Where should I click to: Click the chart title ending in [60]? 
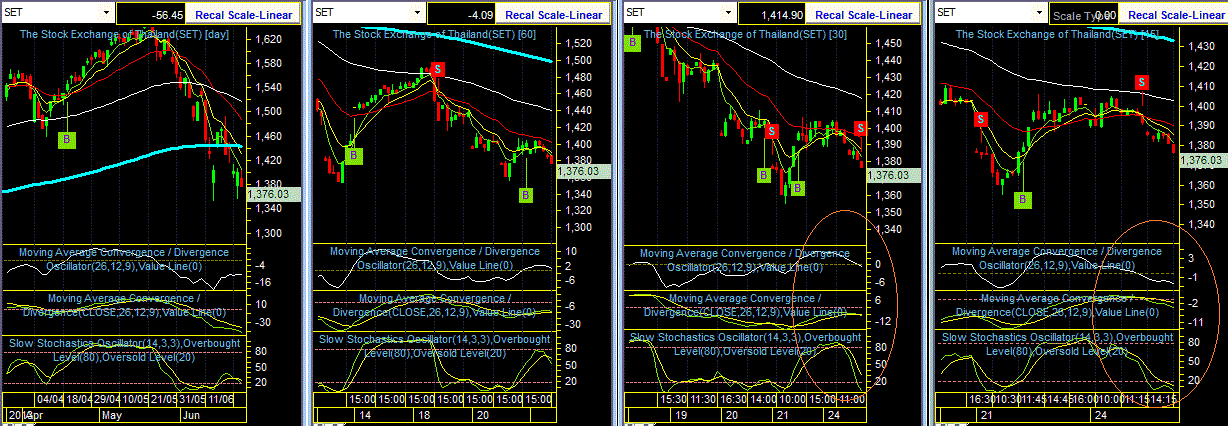[433, 33]
